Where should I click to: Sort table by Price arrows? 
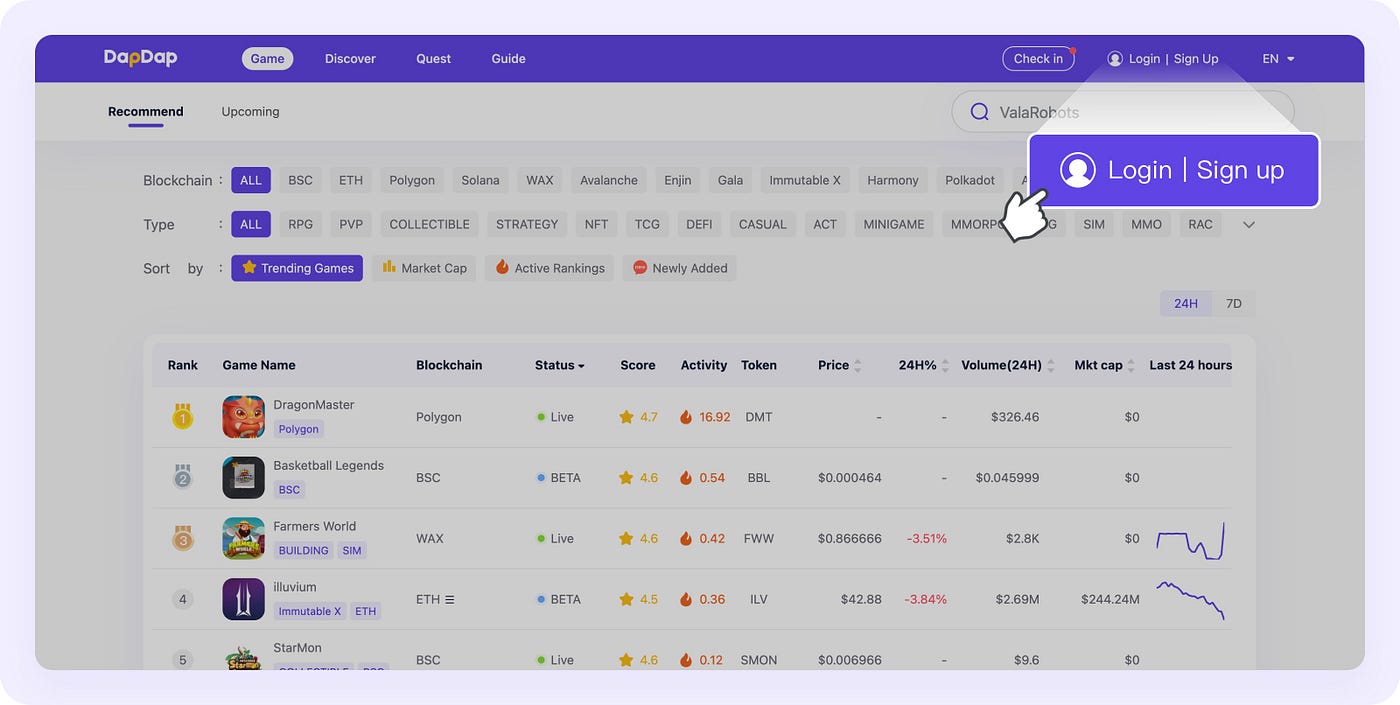[x=857, y=366]
